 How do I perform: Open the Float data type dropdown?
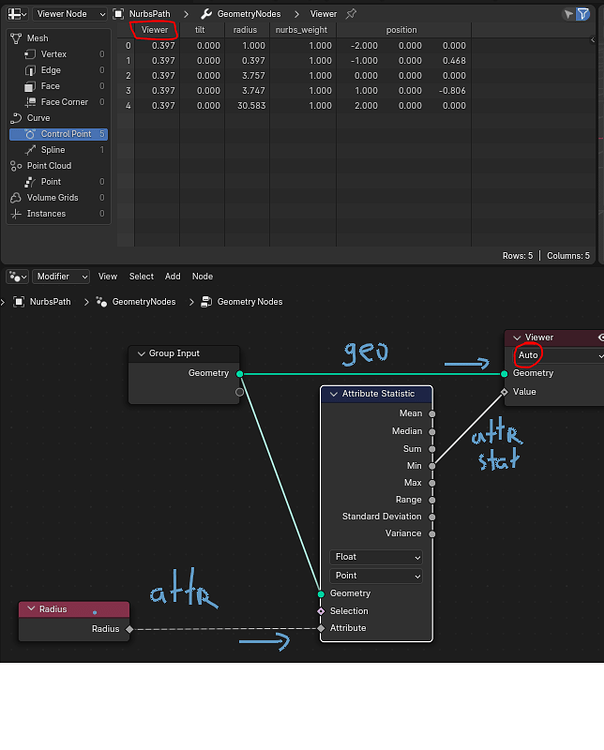pyautogui.click(x=376, y=557)
